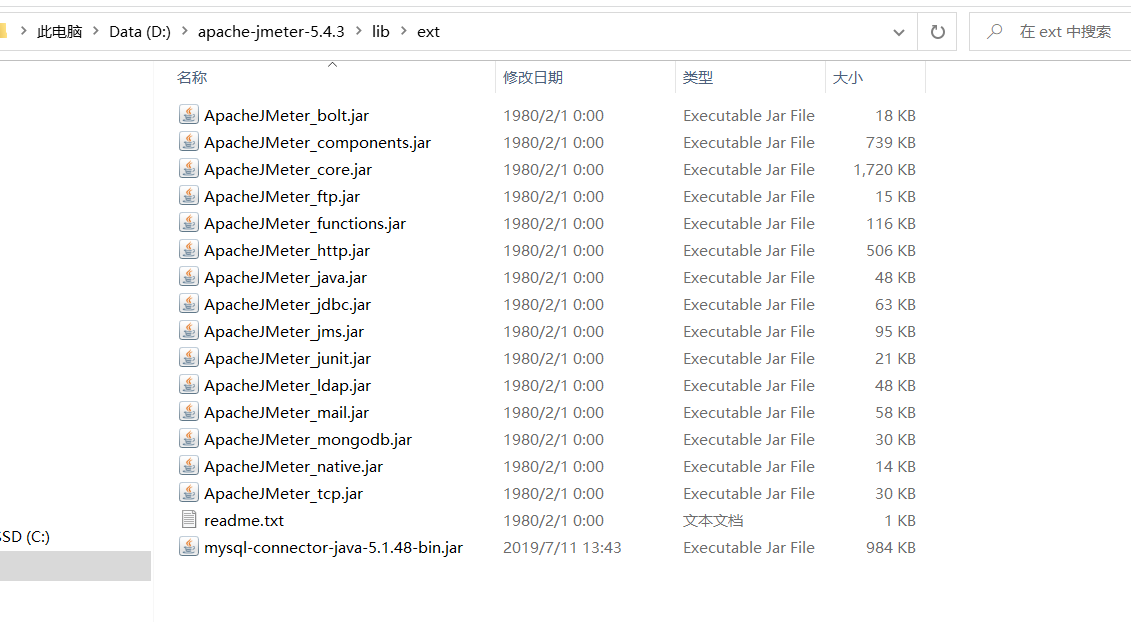Click the ApacheJMeter_jdbc.jar file icon
The height and width of the screenshot is (622, 1131).
(x=189, y=304)
